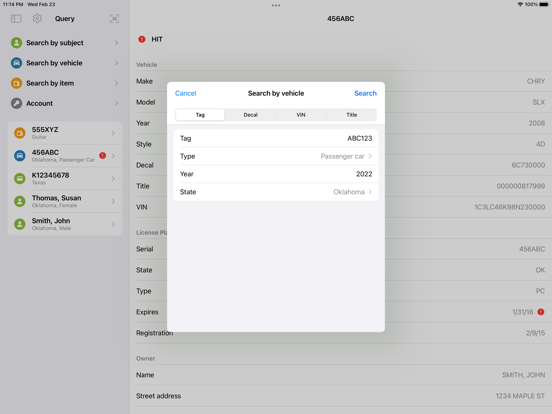552x414 pixels.
Task: Click person icon next to Smith, John
Action: [20, 224]
